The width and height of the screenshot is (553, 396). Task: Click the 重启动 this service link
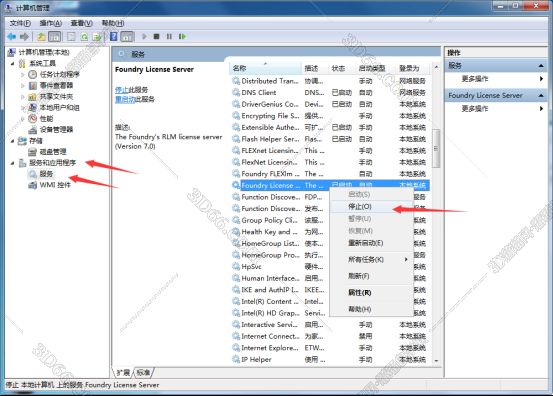click(125, 99)
